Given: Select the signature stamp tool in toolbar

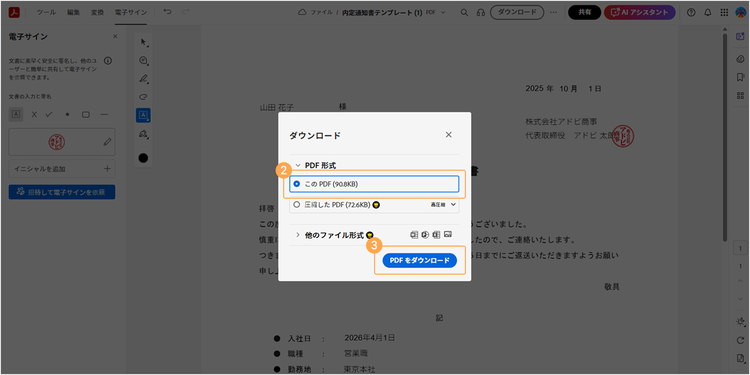Looking at the screenshot, I should tap(143, 135).
